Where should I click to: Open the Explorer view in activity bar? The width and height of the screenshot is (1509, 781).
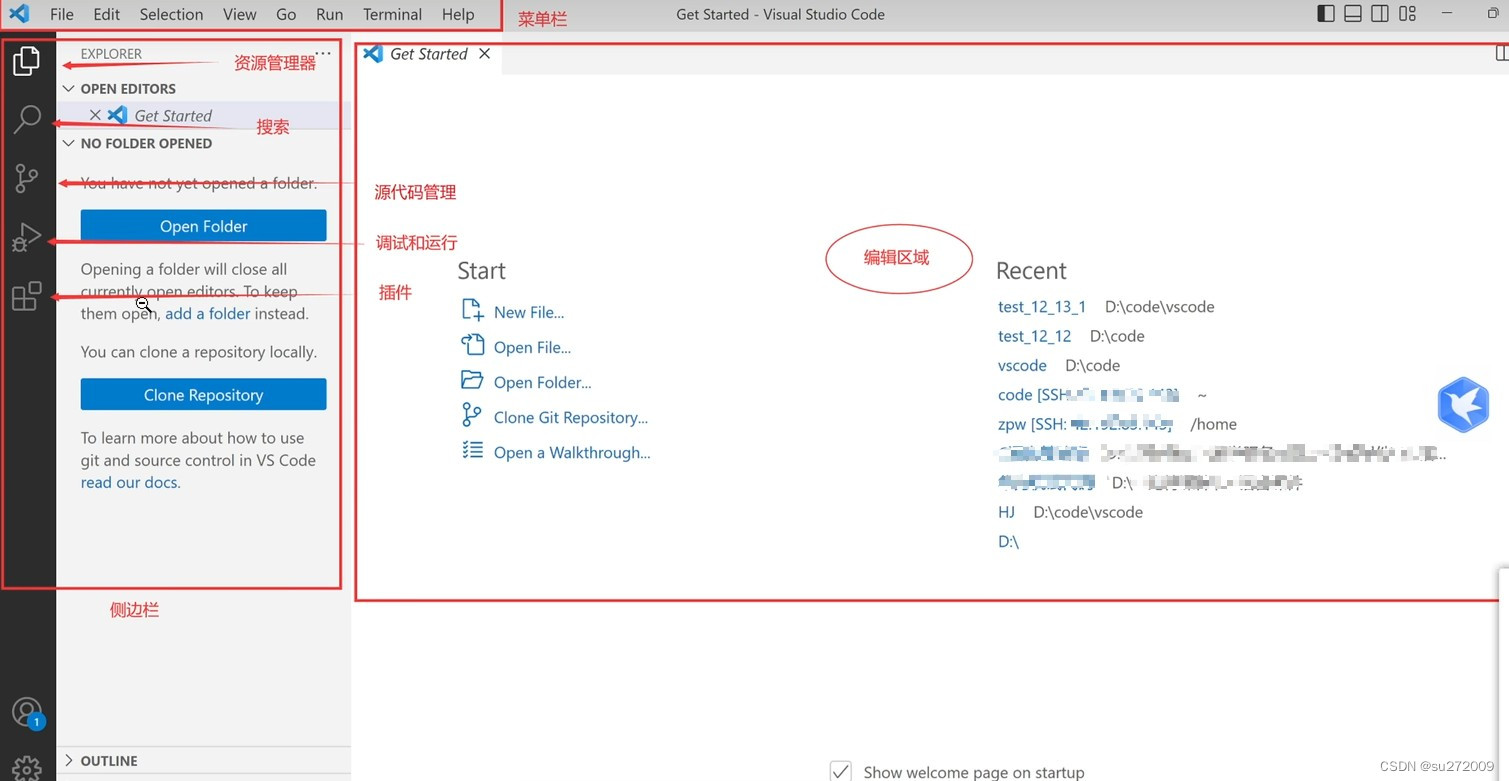(26, 62)
